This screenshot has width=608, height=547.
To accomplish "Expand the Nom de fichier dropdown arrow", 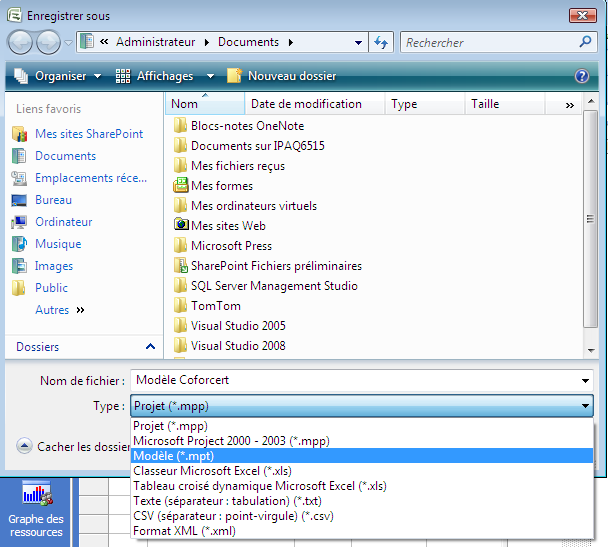I will (585, 381).
